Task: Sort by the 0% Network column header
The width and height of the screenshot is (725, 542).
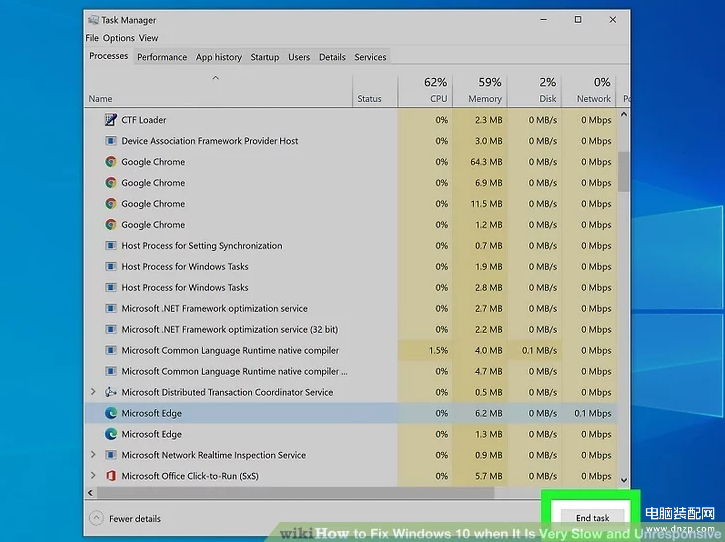Action: click(x=589, y=90)
